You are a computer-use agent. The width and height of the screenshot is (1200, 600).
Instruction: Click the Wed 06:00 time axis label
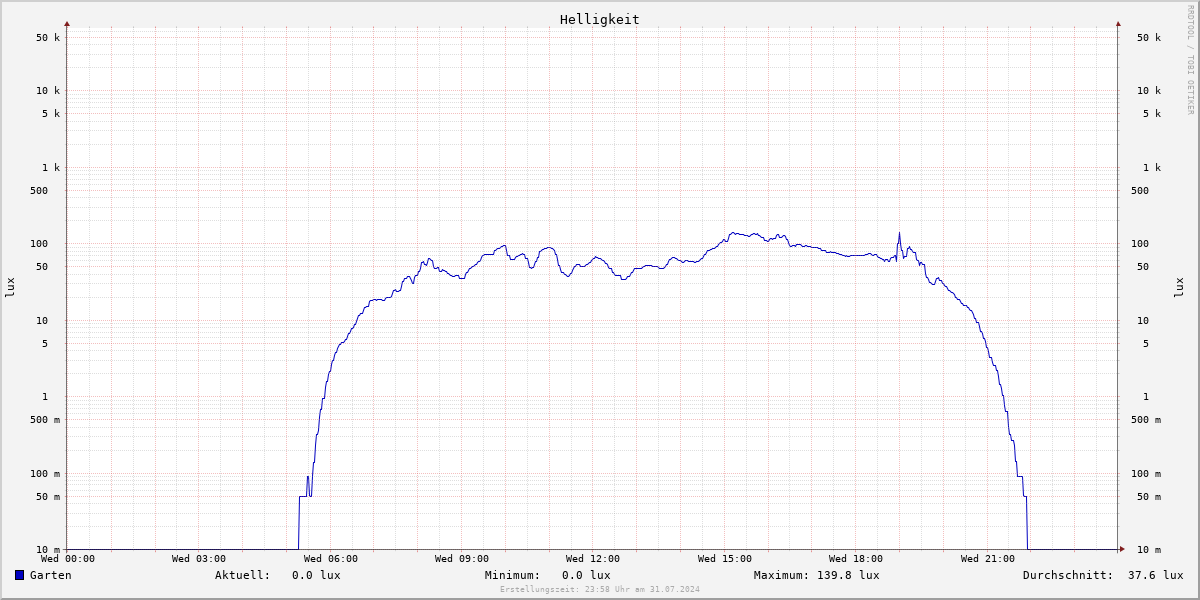[331, 559]
